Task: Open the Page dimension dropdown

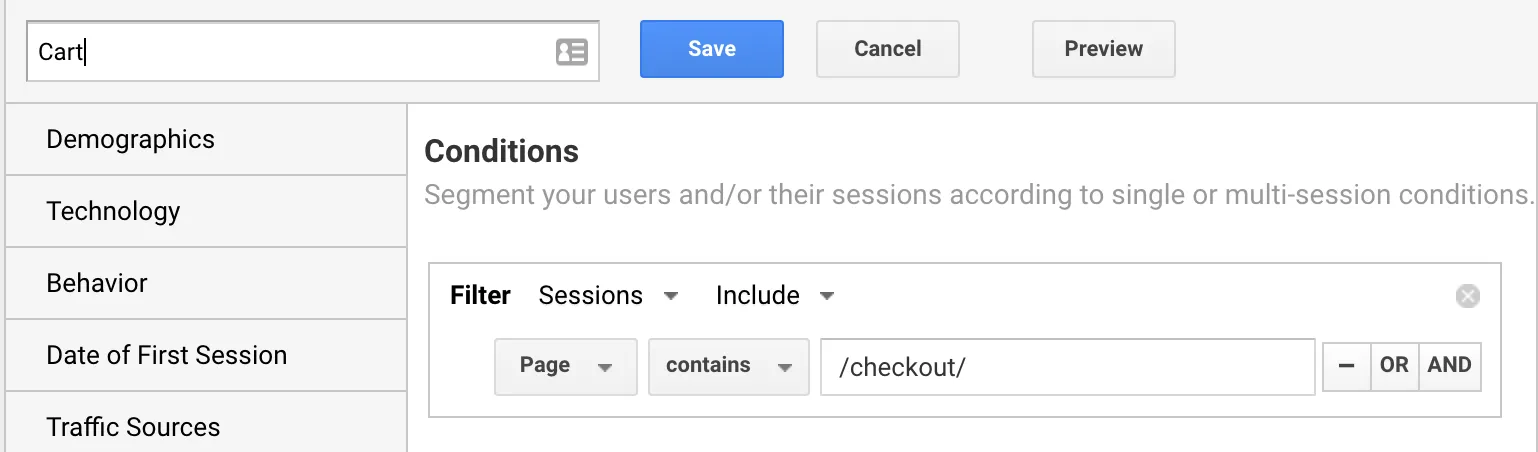Action: (x=566, y=367)
